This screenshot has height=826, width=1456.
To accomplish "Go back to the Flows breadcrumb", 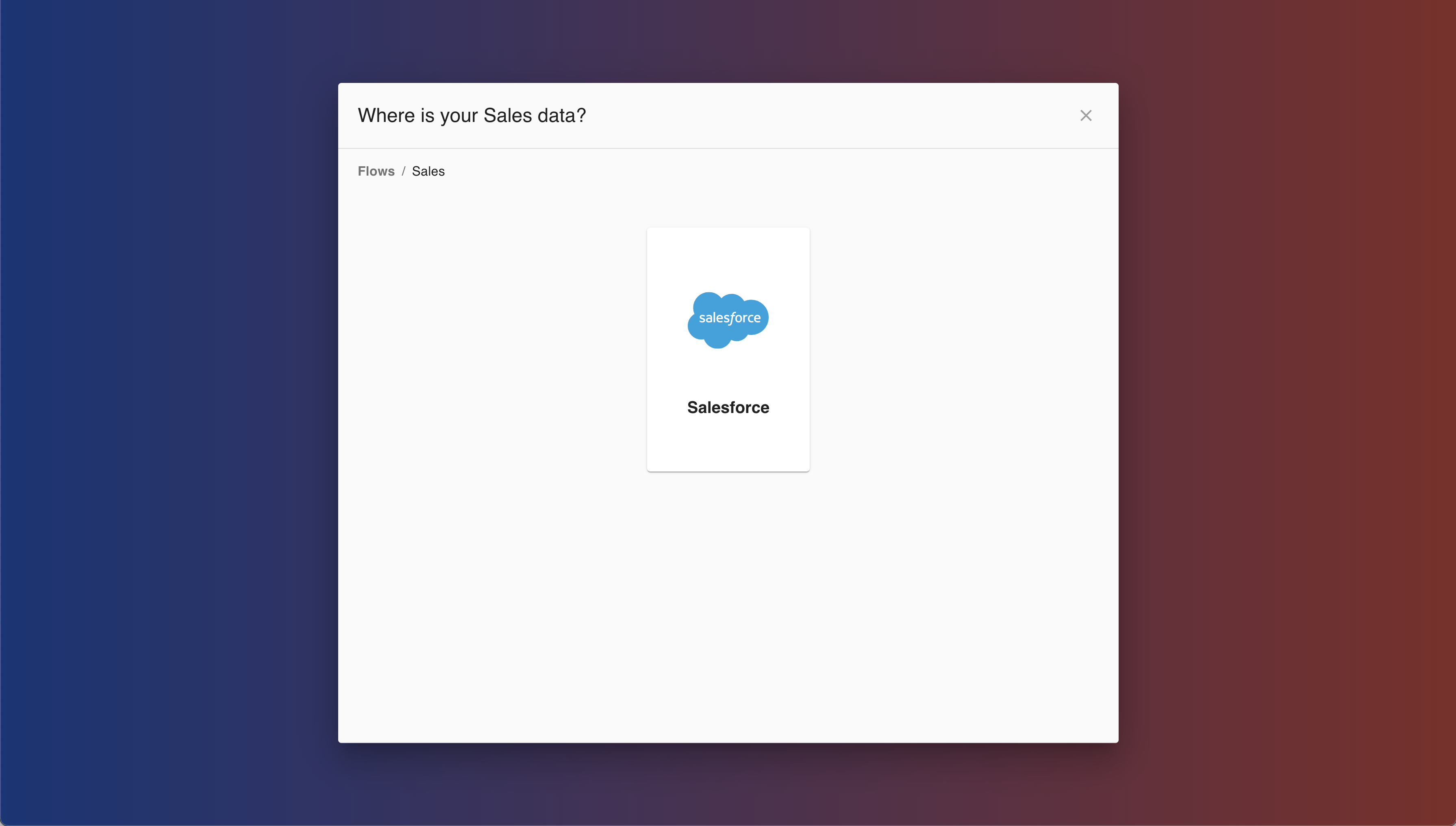I will (376, 171).
